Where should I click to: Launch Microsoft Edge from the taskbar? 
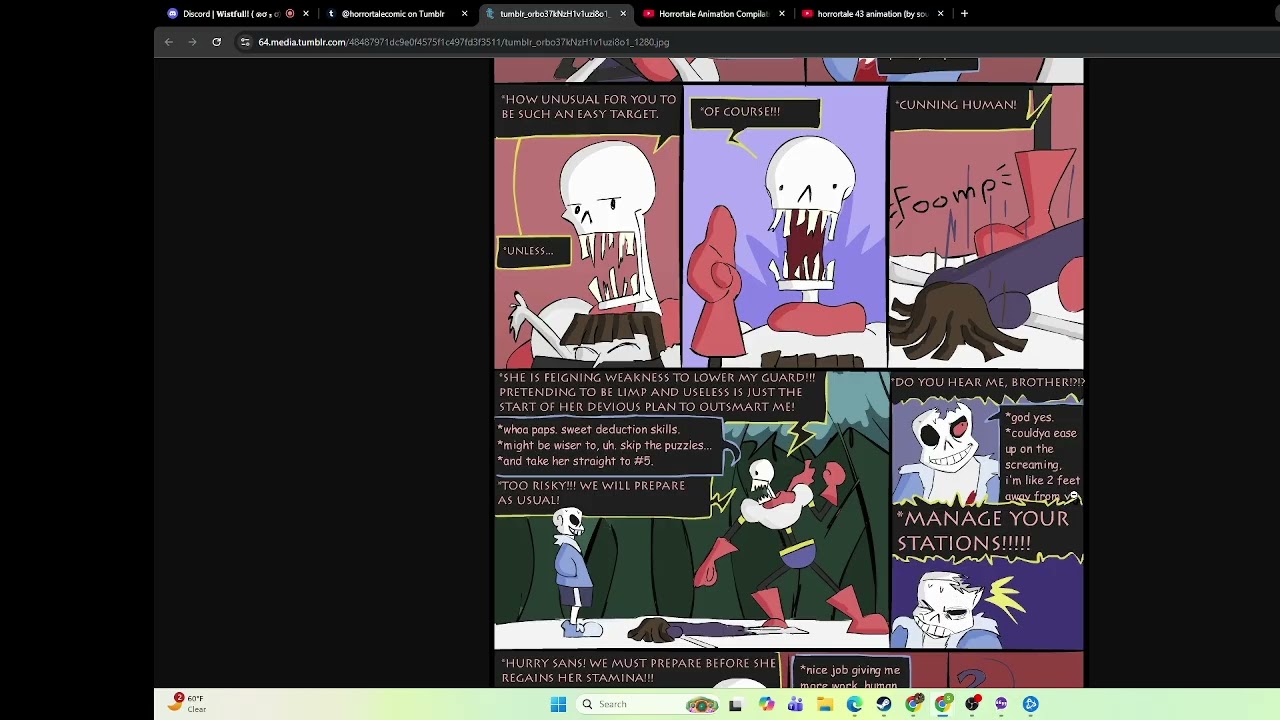tap(854, 704)
